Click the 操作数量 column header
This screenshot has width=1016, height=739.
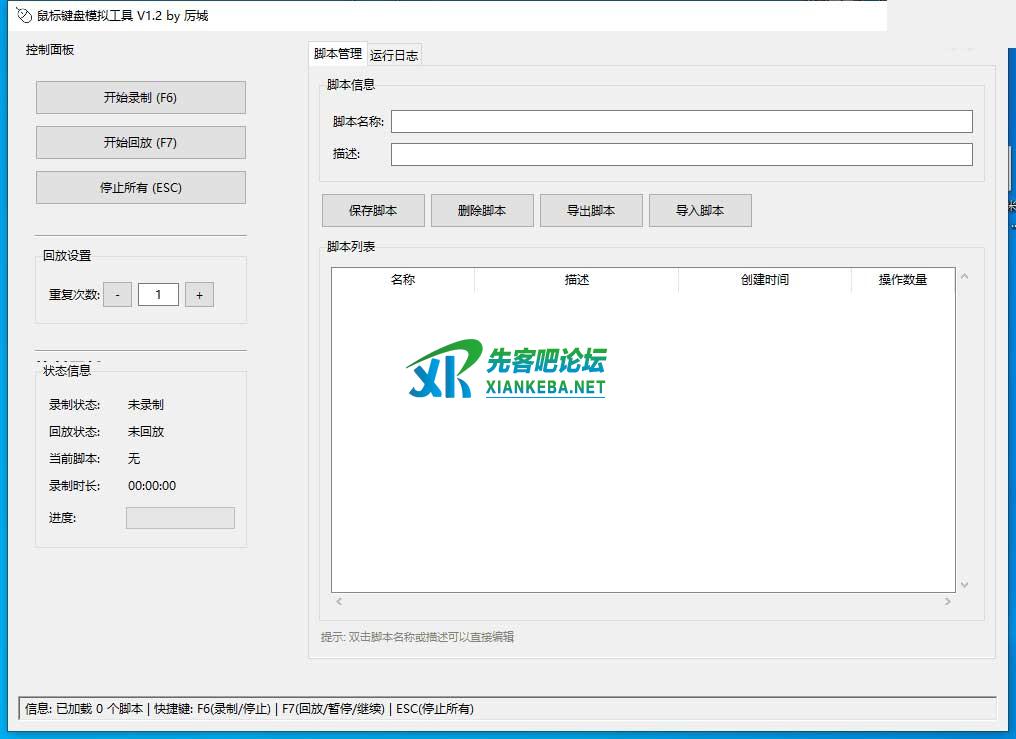coord(902,280)
